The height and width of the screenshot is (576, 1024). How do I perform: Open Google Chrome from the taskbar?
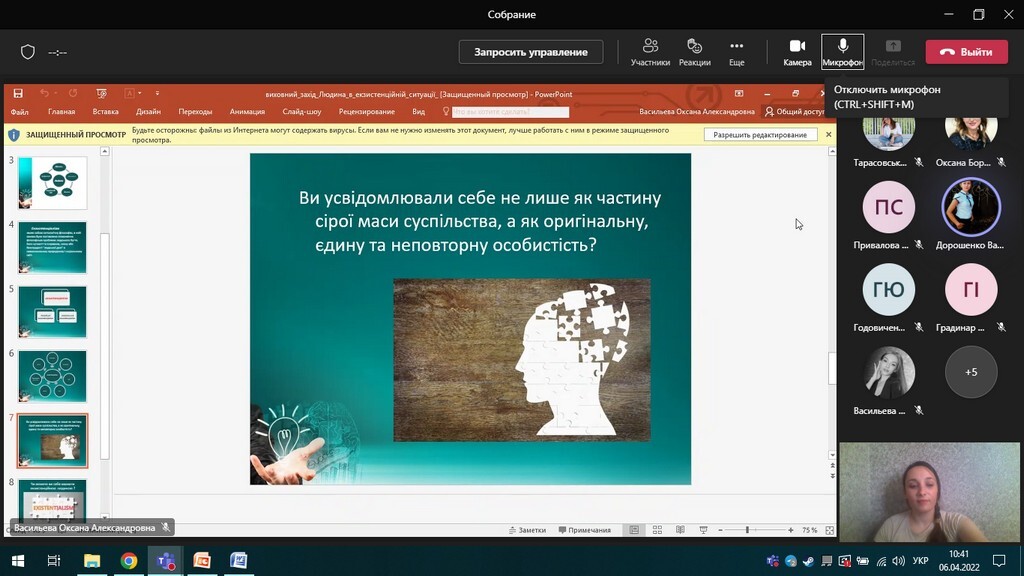[x=128, y=561]
